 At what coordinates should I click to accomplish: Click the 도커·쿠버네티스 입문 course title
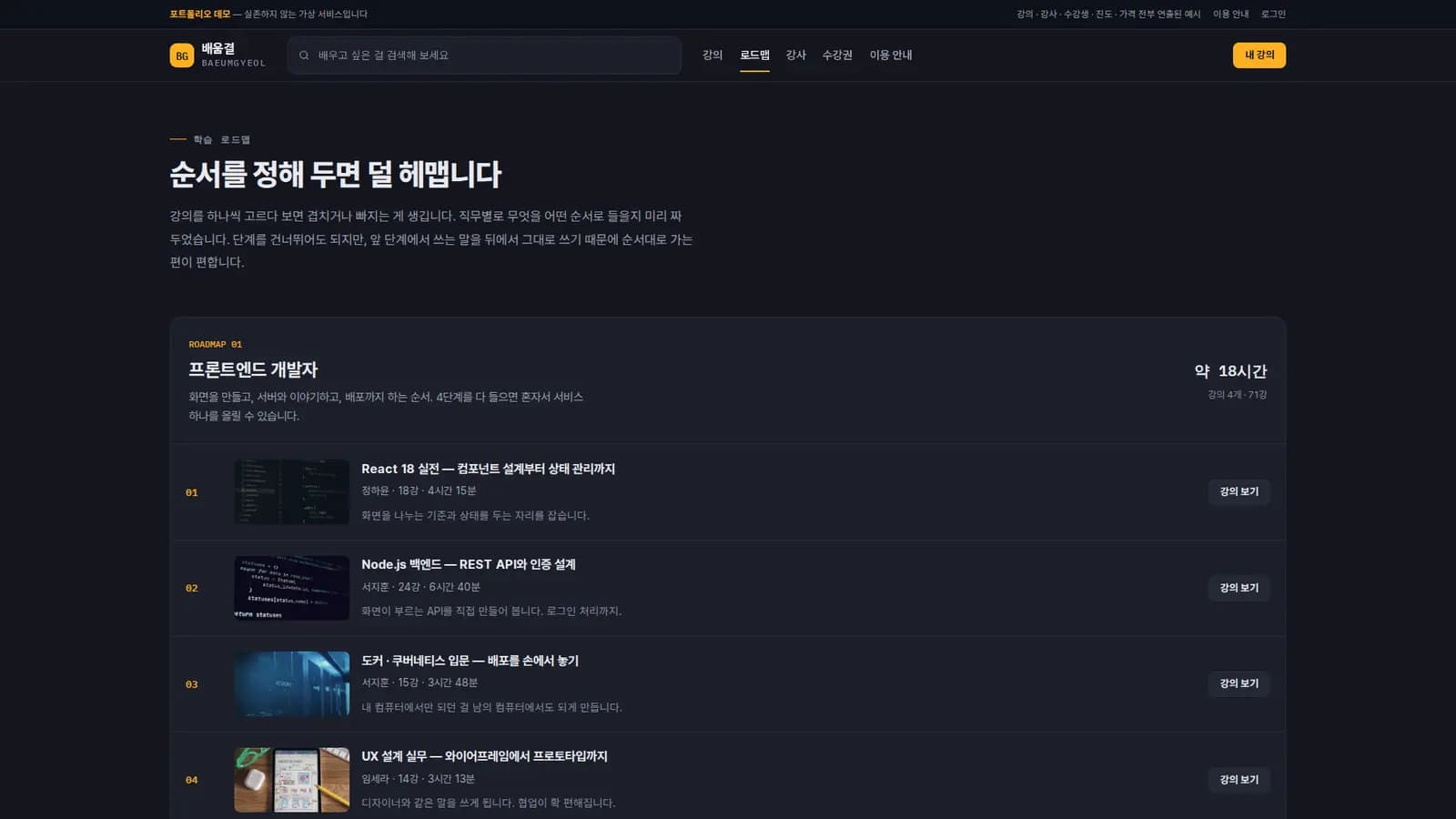pyautogui.click(x=470, y=661)
